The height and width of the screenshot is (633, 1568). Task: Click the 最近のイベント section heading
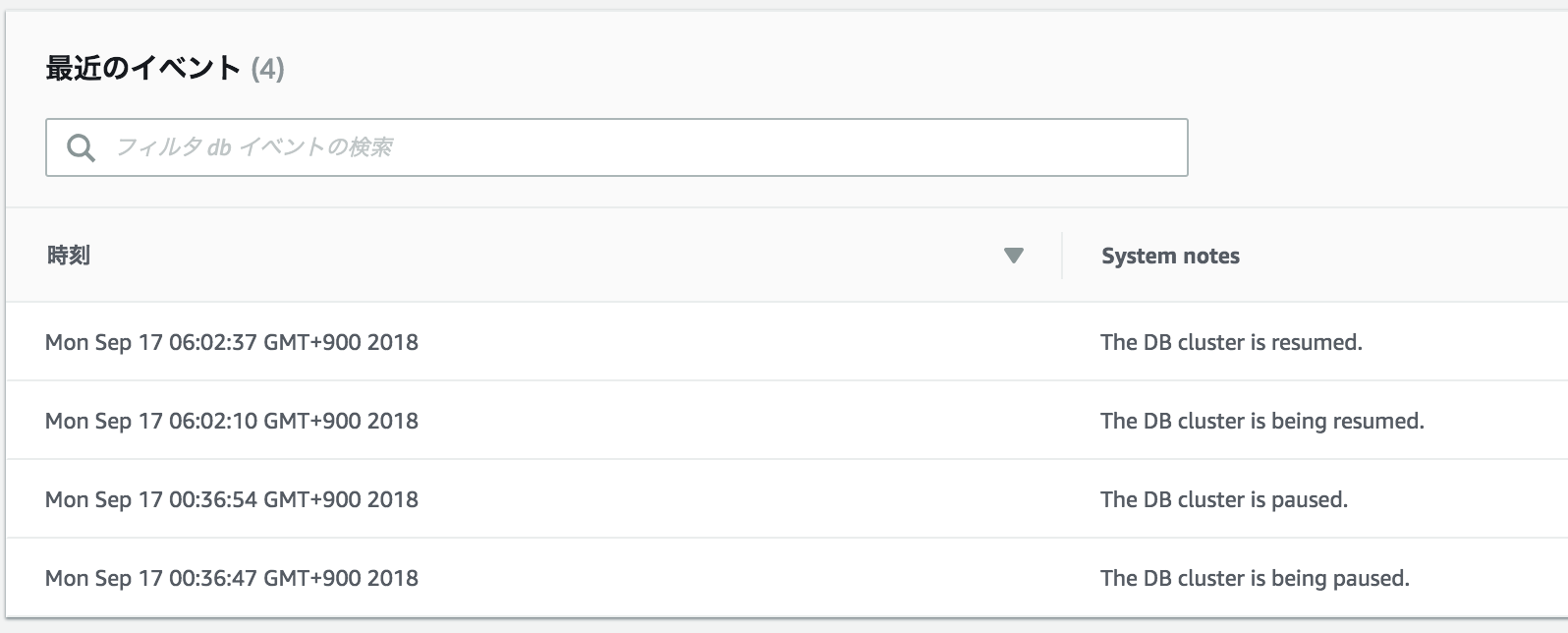143,68
